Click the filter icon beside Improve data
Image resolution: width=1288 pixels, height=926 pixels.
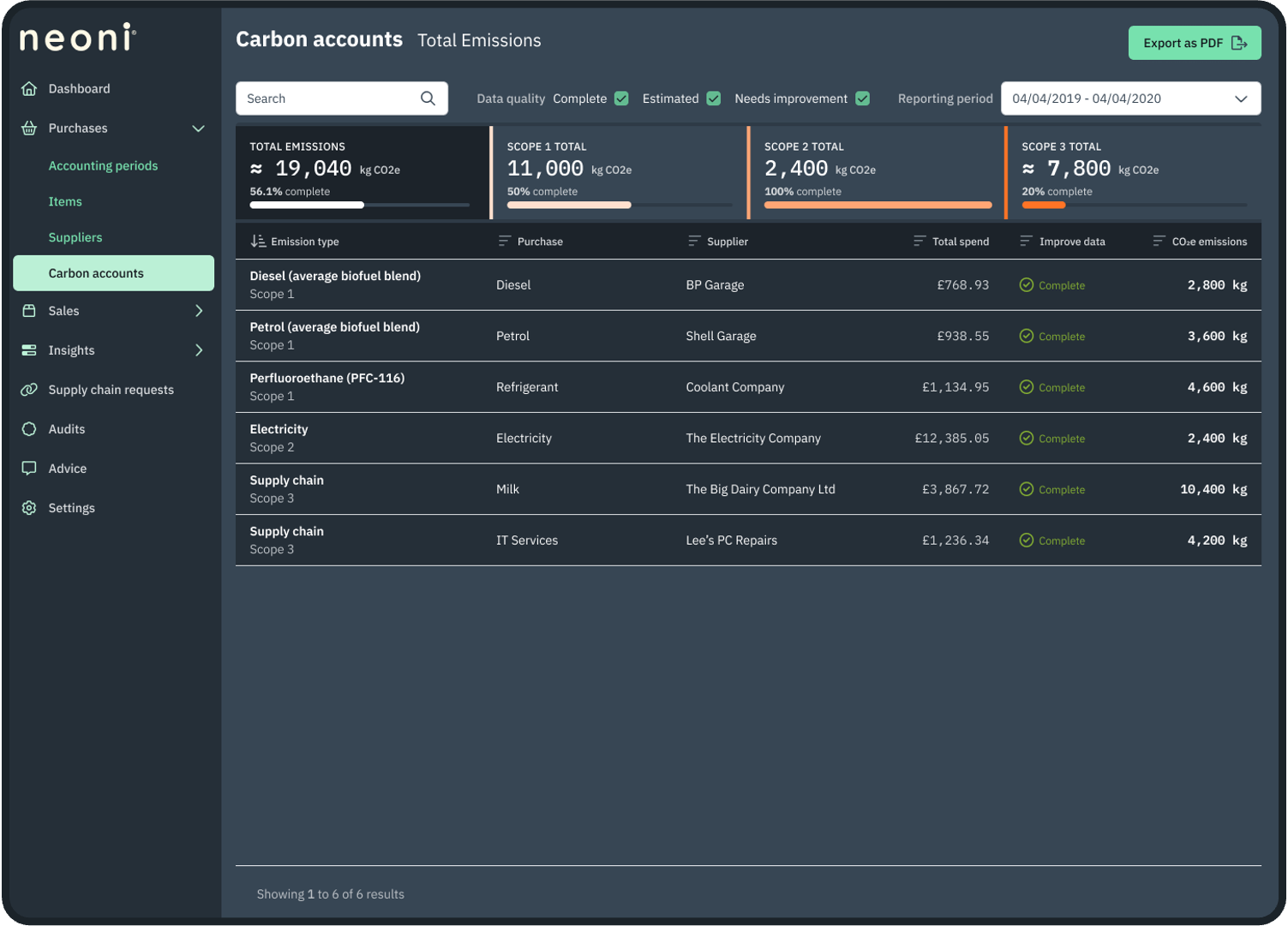point(1026,242)
